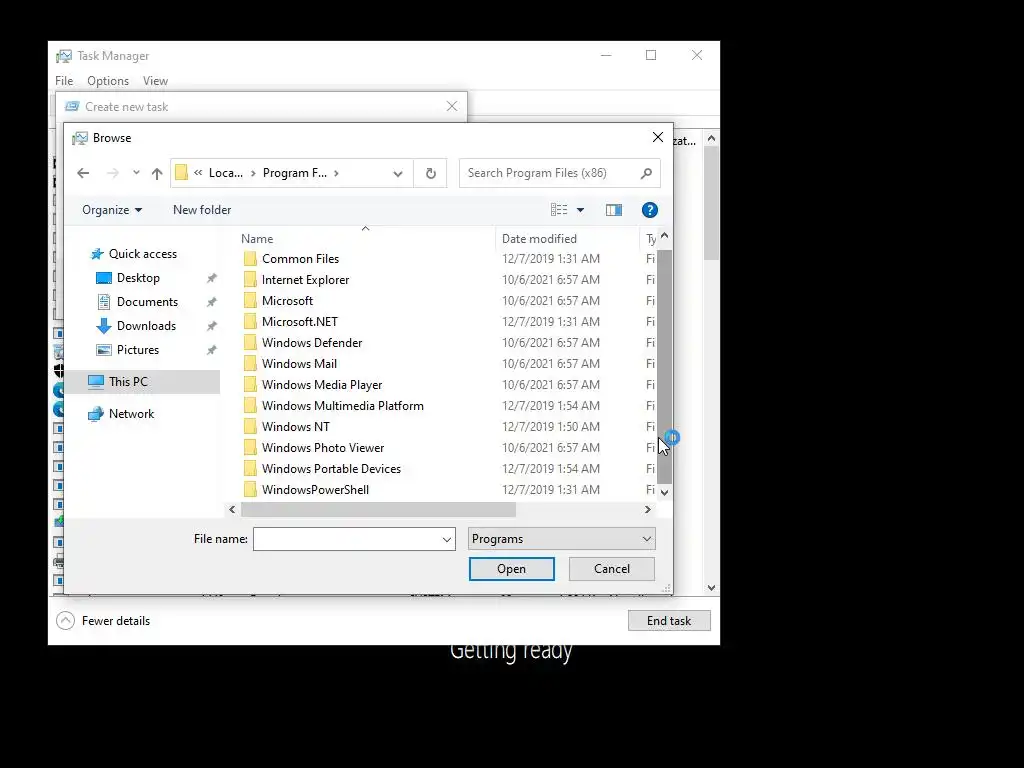Viewport: 1024px width, 768px height.
Task: Click the pin icon next to Downloads
Action: (211, 326)
